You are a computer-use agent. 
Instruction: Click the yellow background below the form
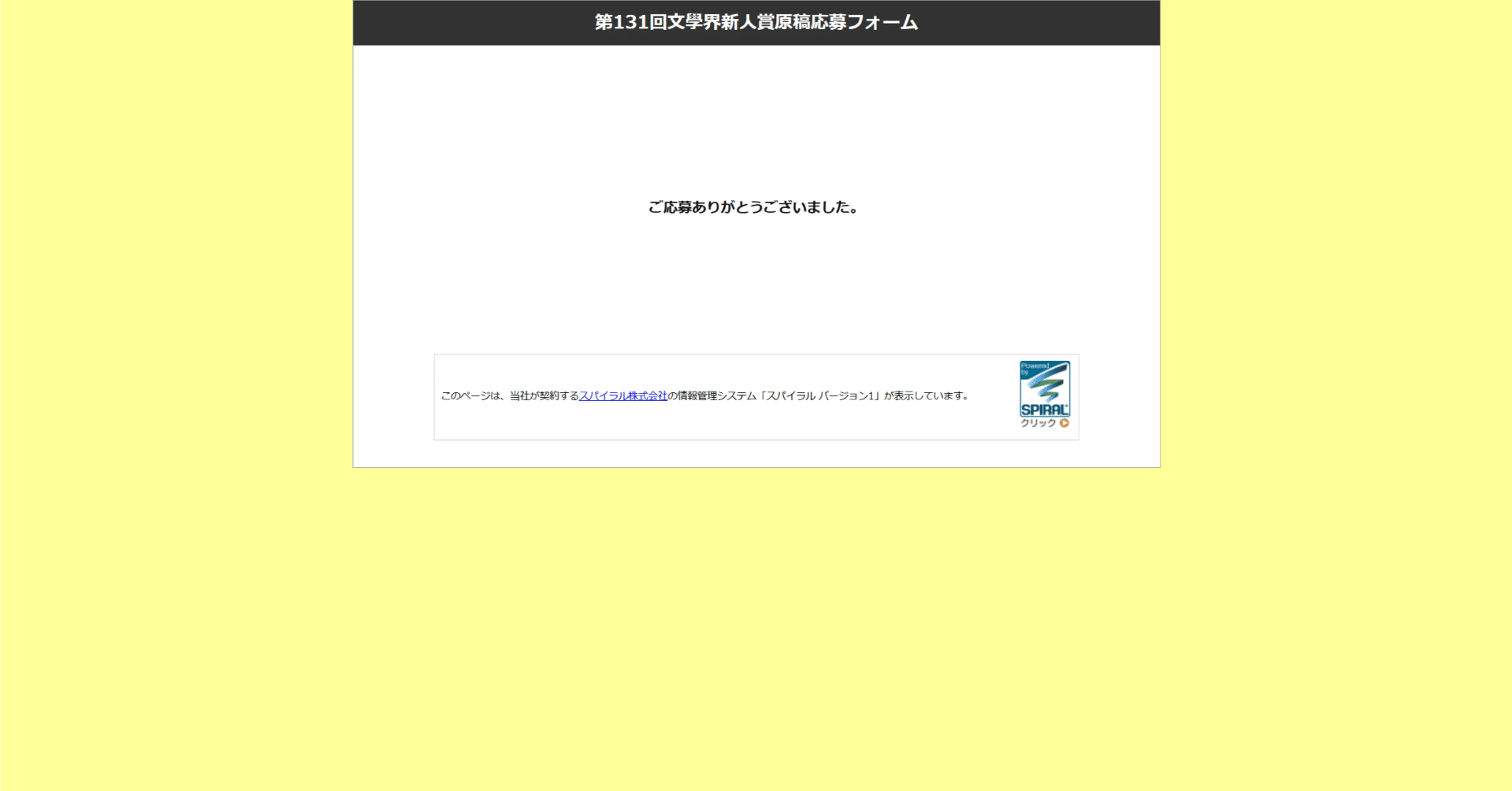tap(756, 630)
